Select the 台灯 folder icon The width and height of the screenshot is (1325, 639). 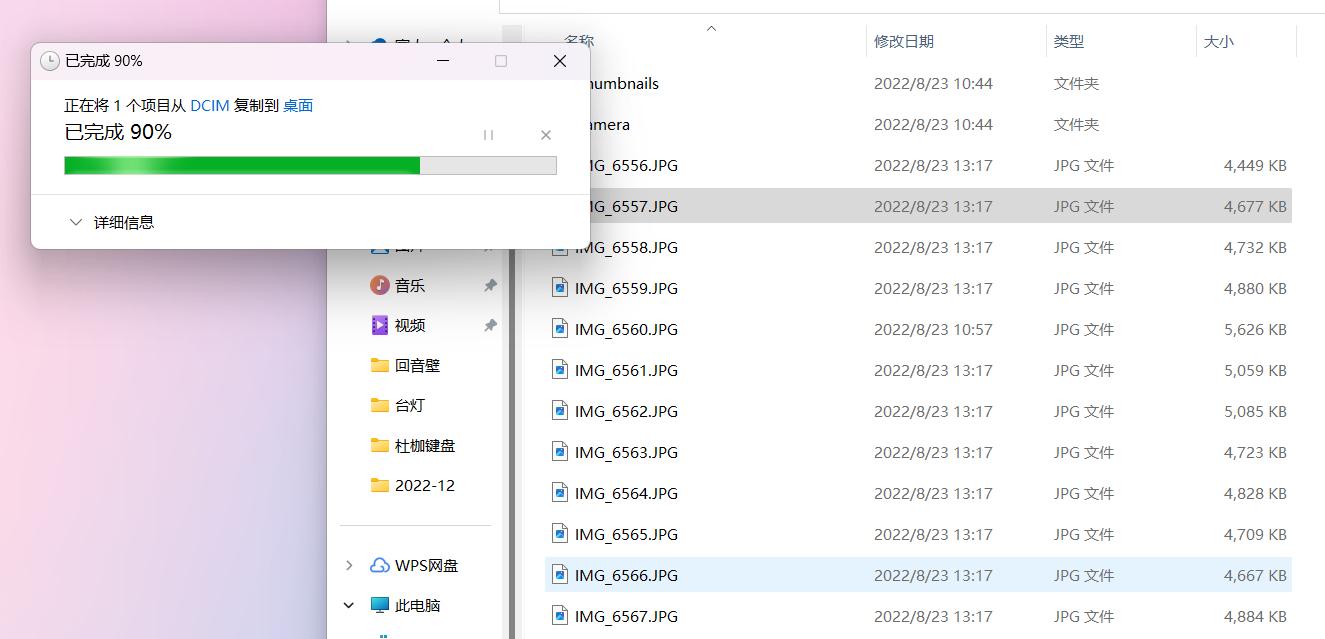click(379, 405)
